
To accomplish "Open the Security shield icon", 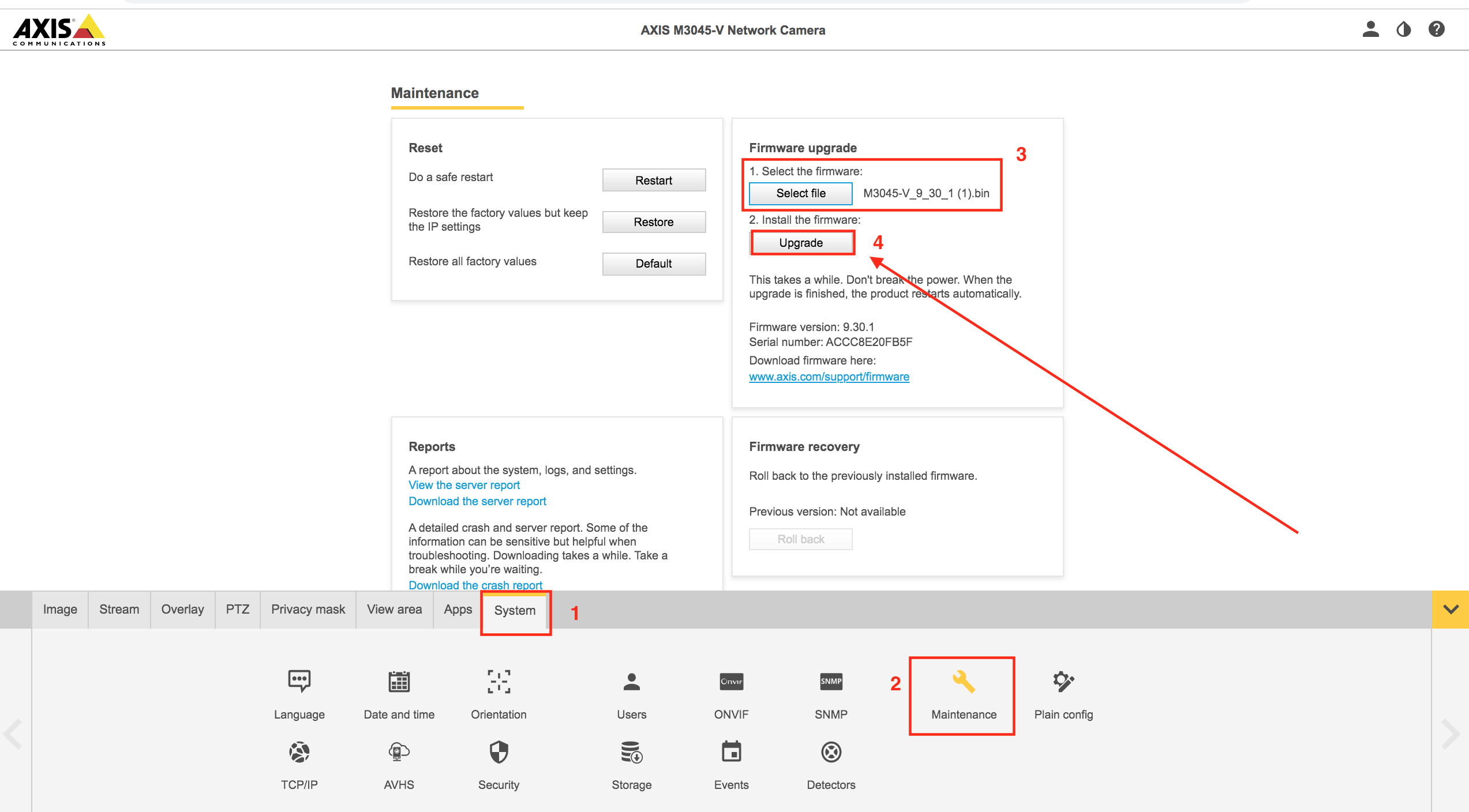I will pyautogui.click(x=499, y=752).
